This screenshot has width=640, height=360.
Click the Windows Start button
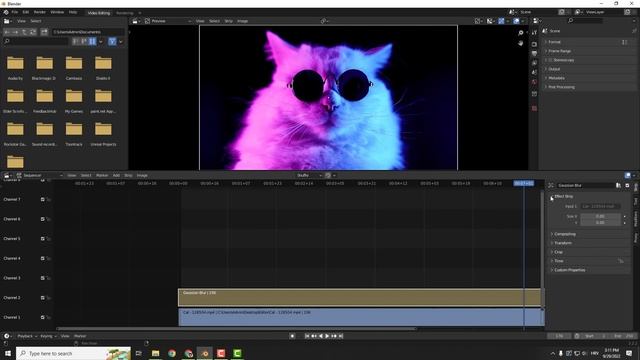(7, 353)
